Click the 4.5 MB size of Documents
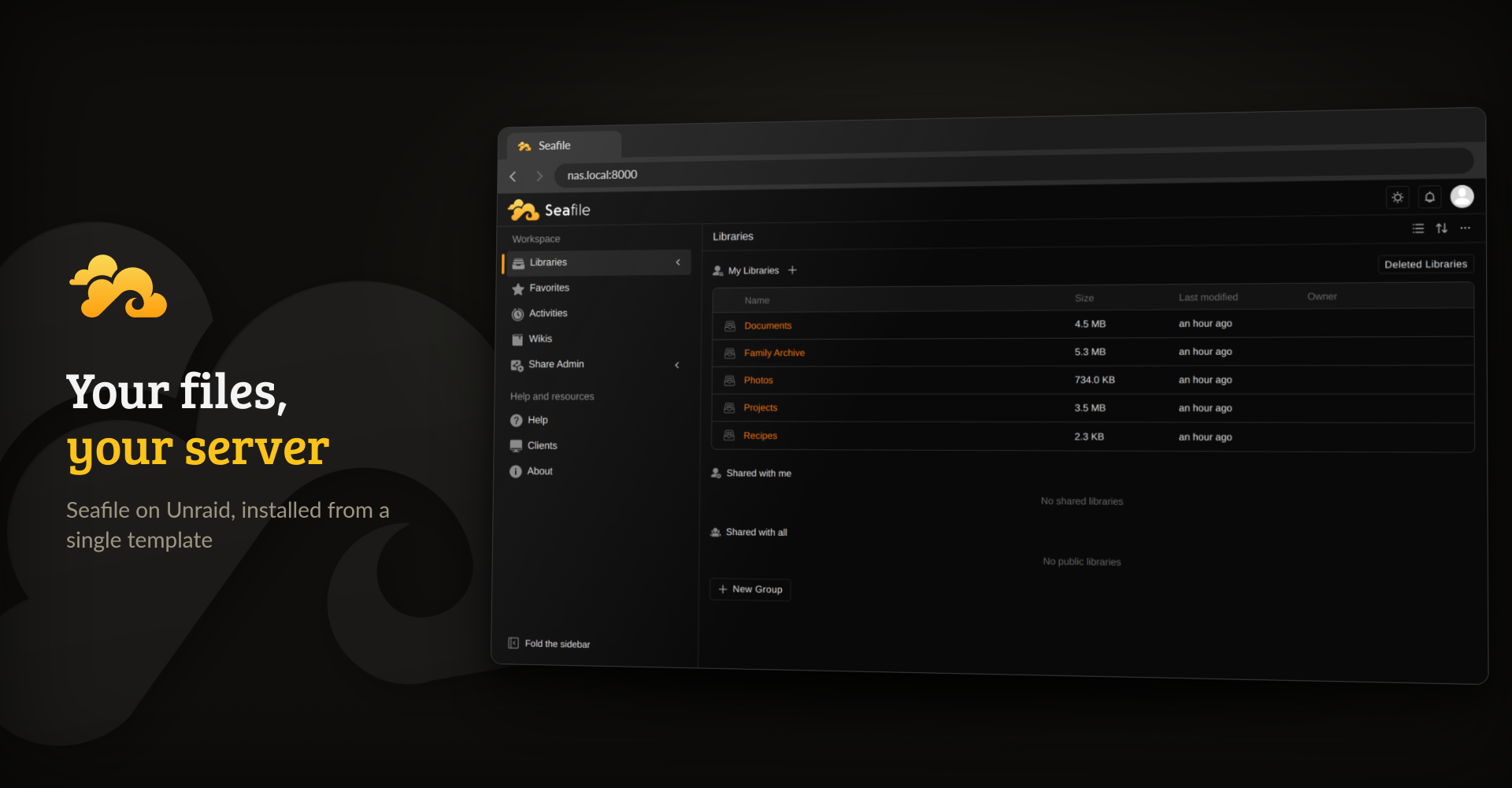1512x788 pixels. 1090,324
